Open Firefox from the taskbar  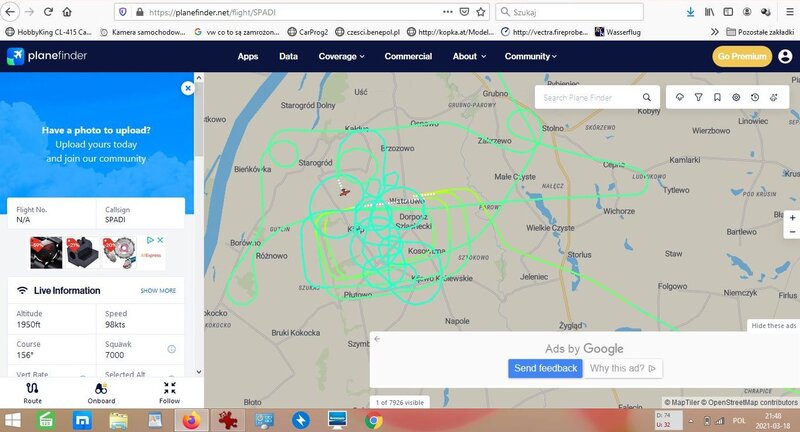click(x=192, y=421)
